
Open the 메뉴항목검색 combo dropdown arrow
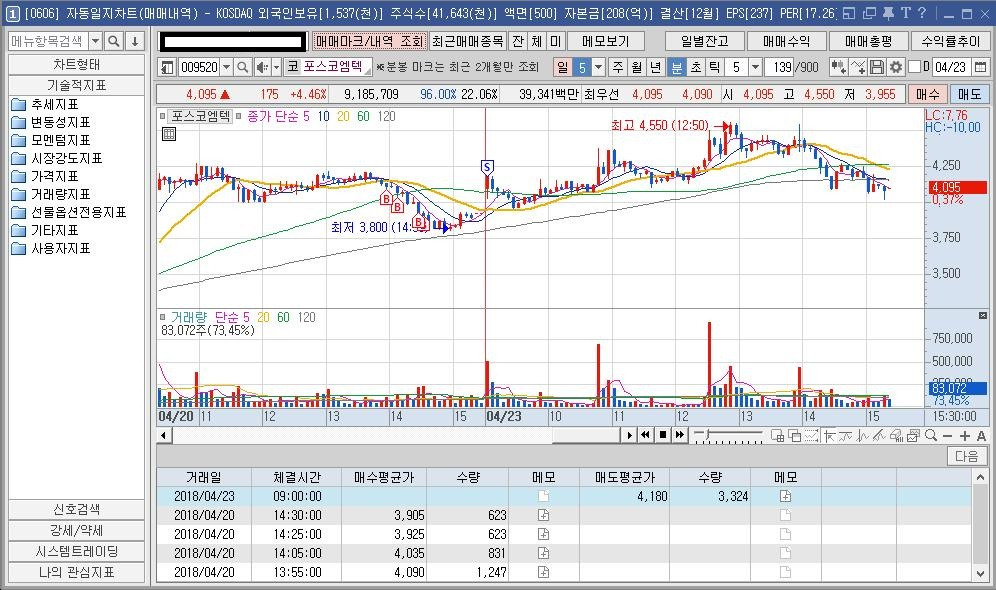(x=95, y=41)
